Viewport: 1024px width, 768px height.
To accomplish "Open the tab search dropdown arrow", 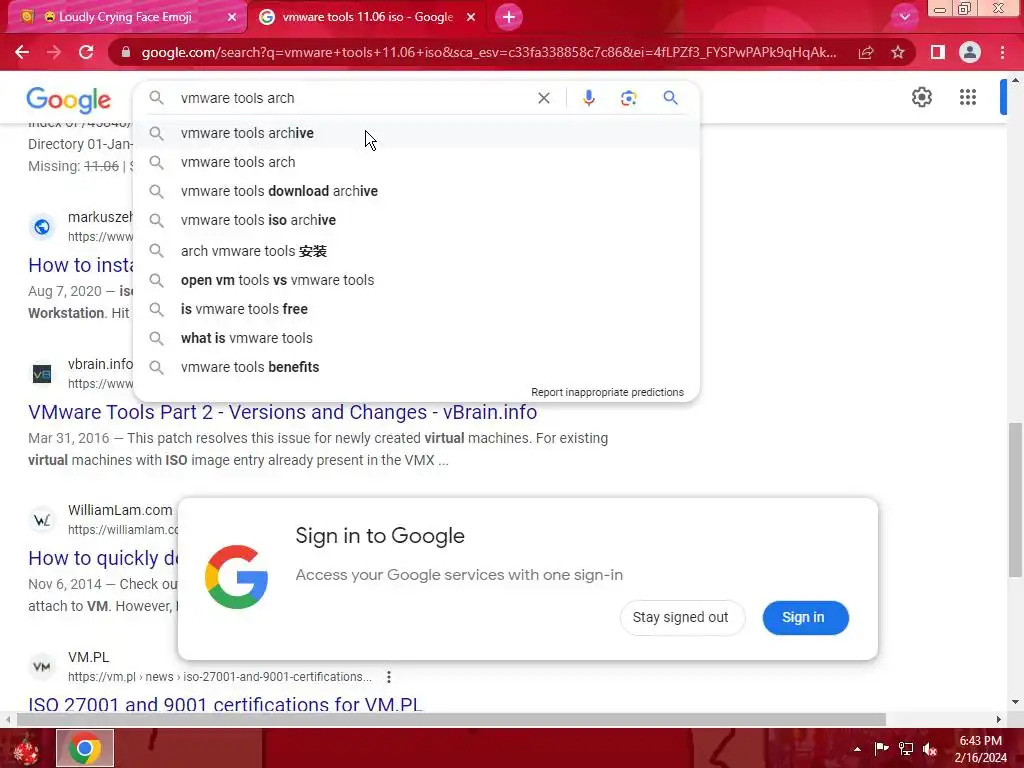I will point(904,17).
